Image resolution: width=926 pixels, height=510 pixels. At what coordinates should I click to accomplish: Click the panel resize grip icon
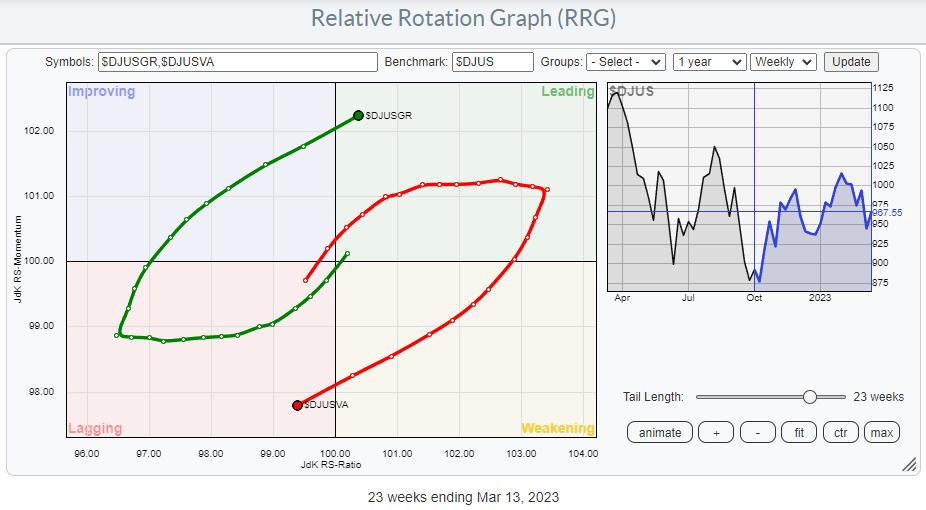(909, 465)
